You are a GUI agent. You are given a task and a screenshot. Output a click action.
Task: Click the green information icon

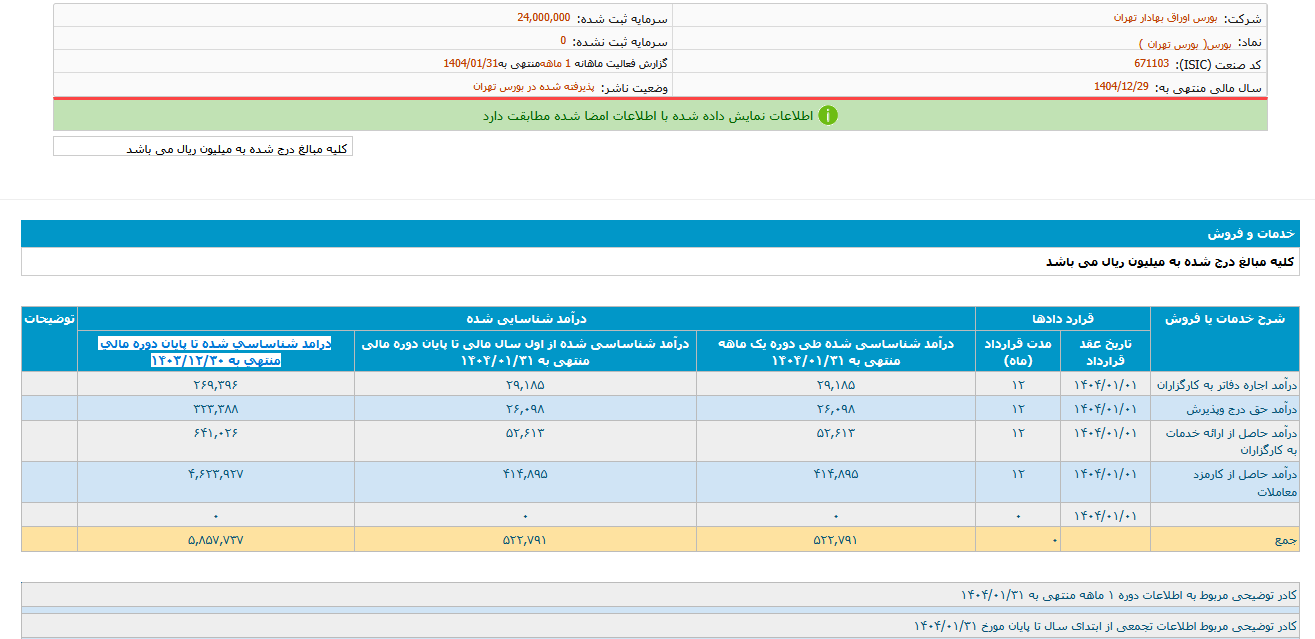point(829,115)
